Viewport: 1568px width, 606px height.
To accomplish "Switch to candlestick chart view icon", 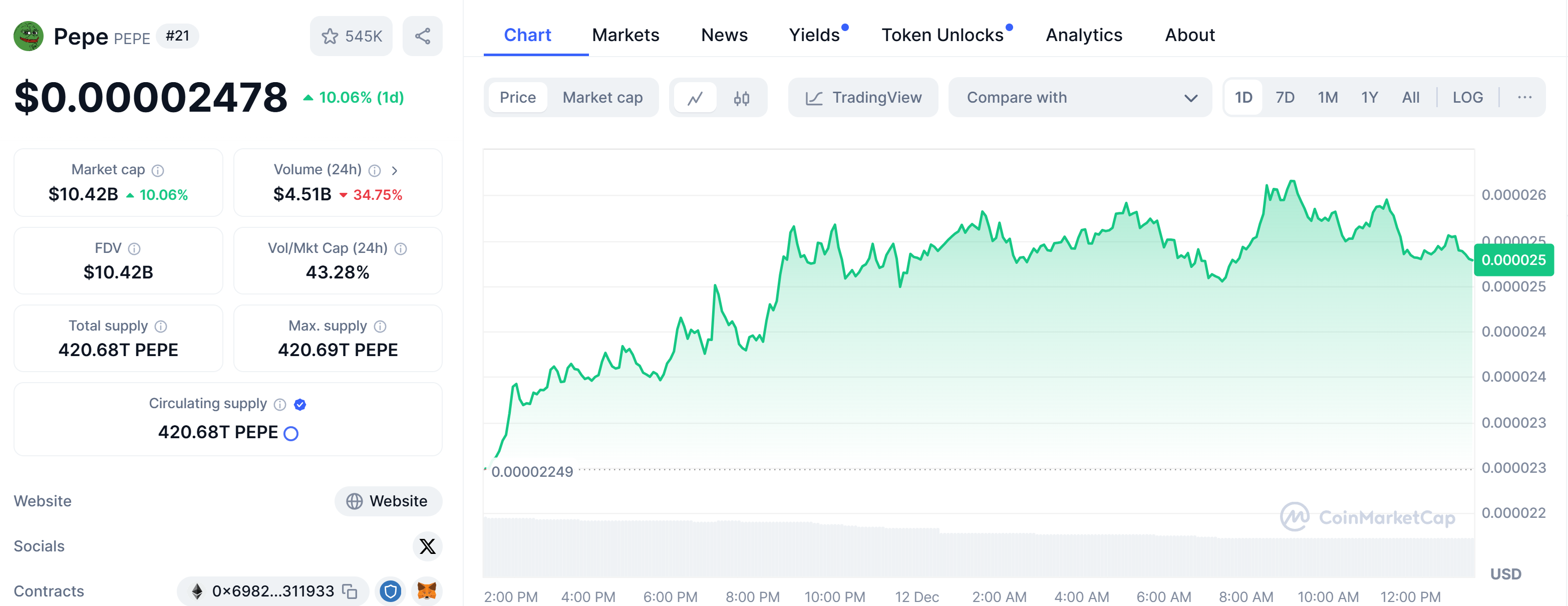I will 741,98.
